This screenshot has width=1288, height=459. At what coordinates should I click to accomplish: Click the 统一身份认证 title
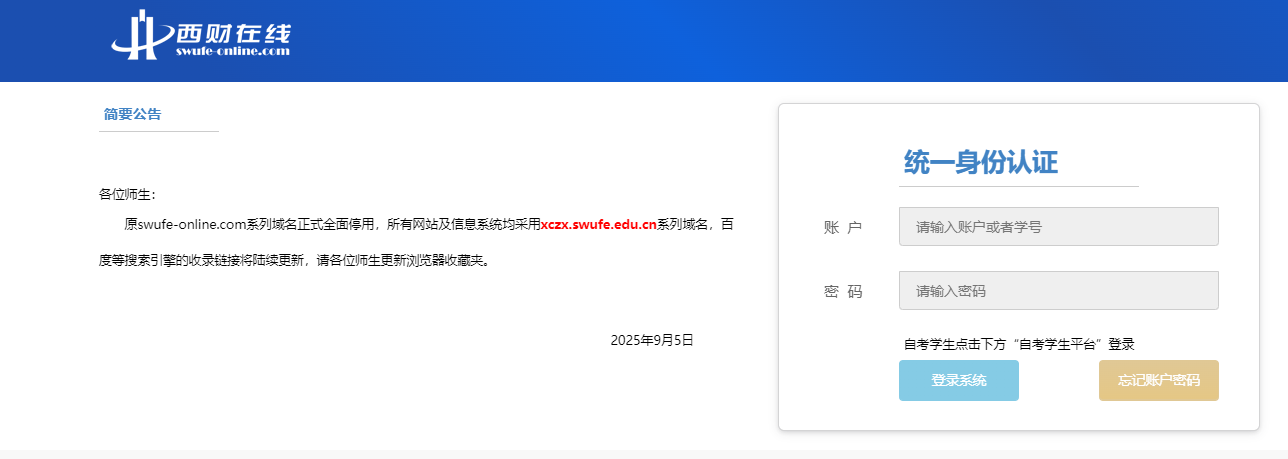(x=980, y=162)
